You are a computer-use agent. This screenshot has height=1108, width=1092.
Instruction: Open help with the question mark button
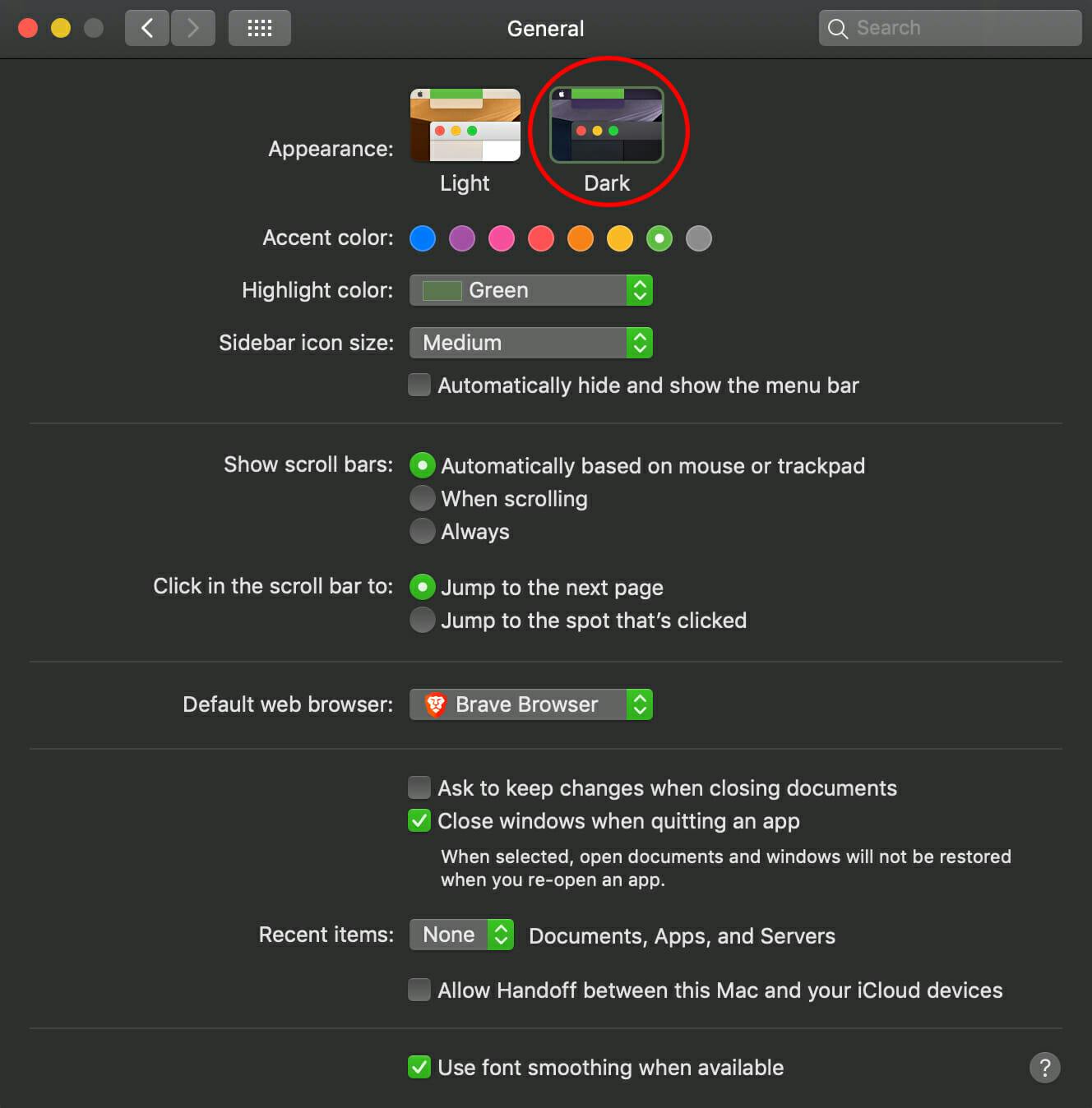coord(1044,1068)
